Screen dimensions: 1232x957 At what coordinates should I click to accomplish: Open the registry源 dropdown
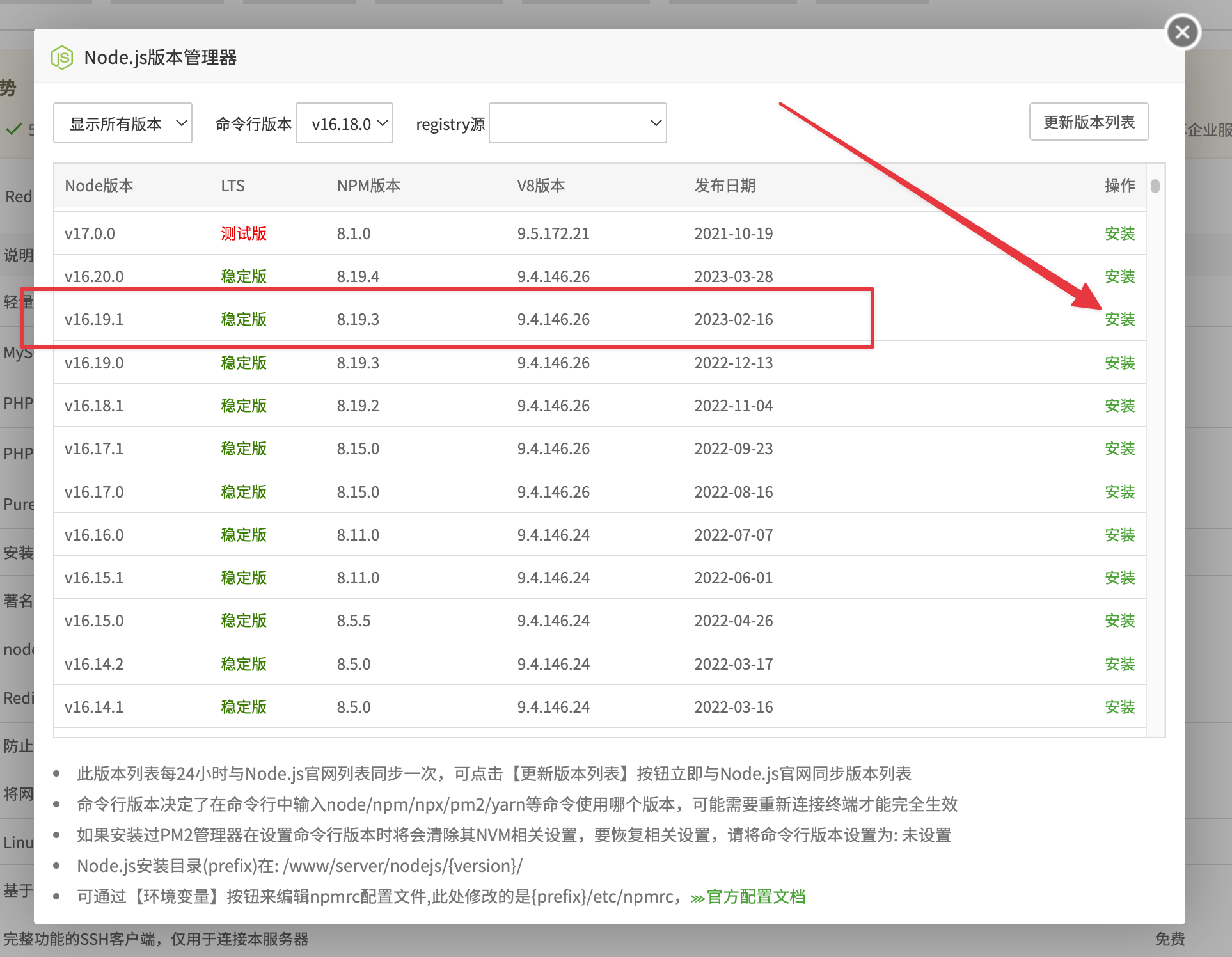578,123
